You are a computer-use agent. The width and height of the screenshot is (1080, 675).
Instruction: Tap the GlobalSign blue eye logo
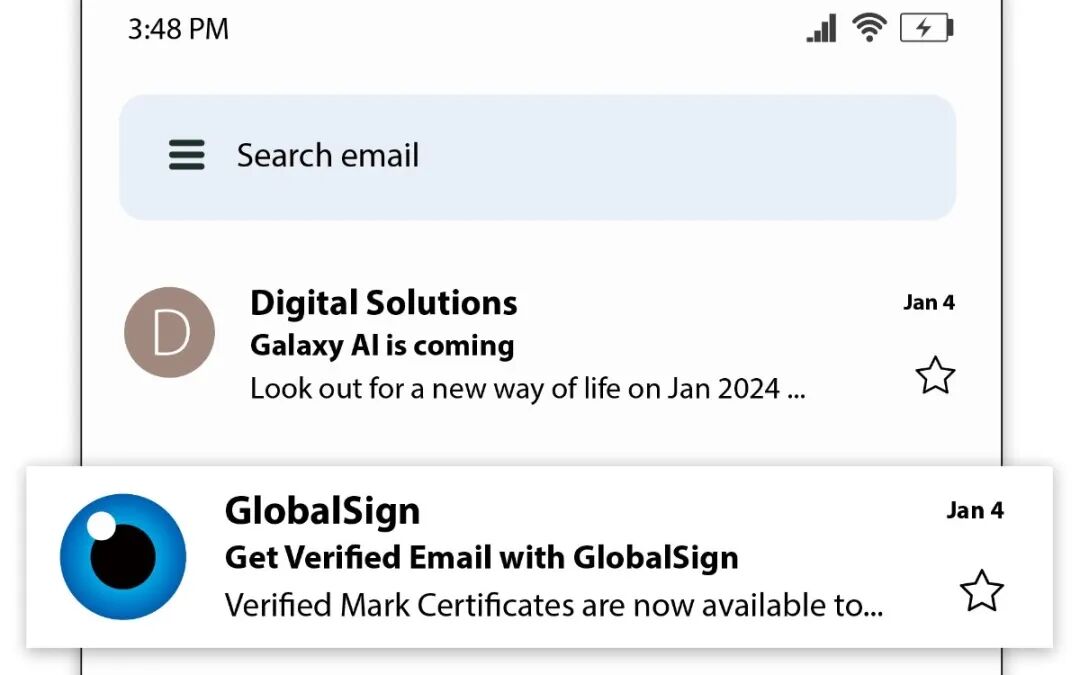point(123,556)
